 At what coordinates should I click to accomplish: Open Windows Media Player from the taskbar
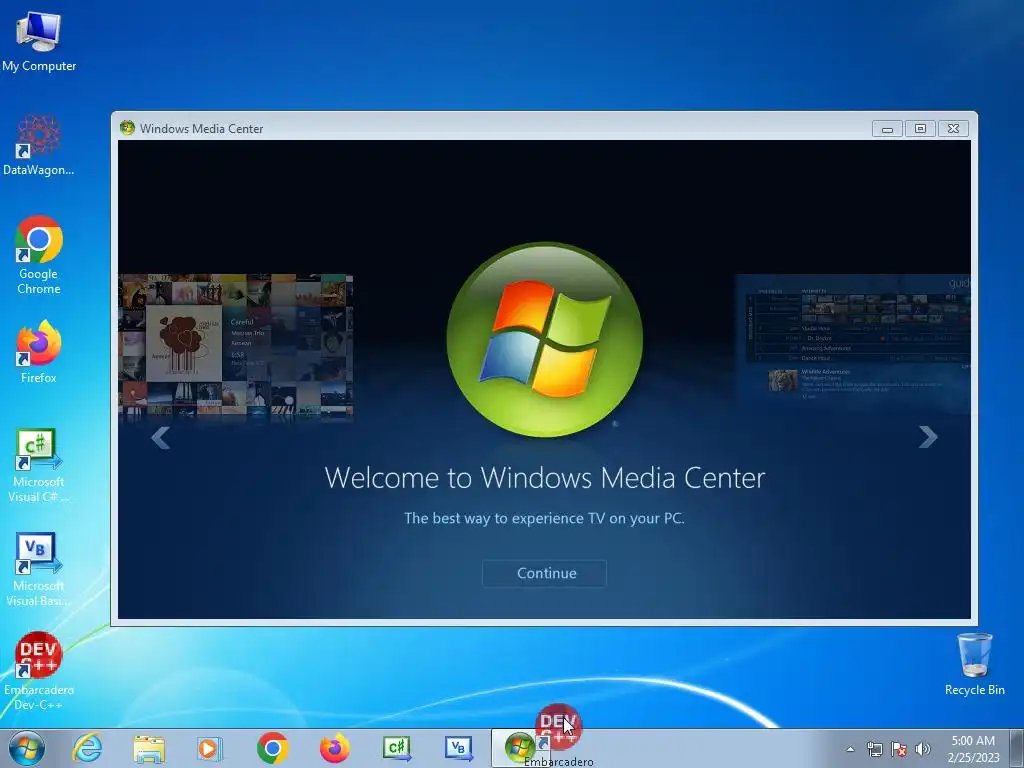click(x=210, y=748)
